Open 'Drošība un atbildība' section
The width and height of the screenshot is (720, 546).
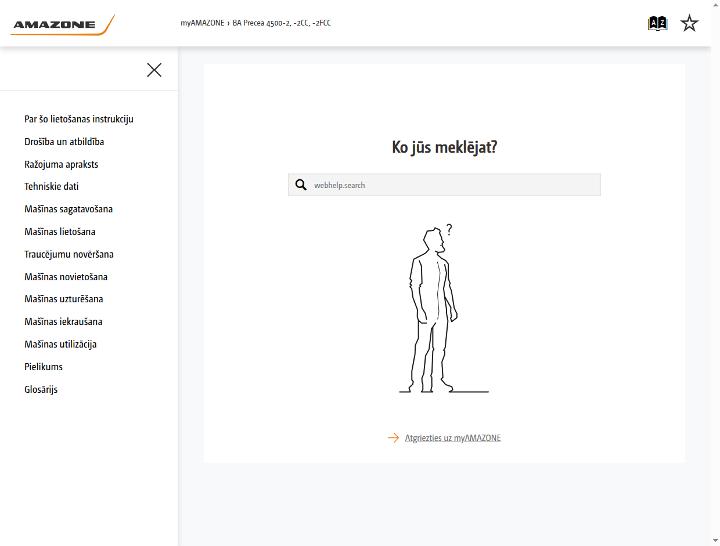64,141
